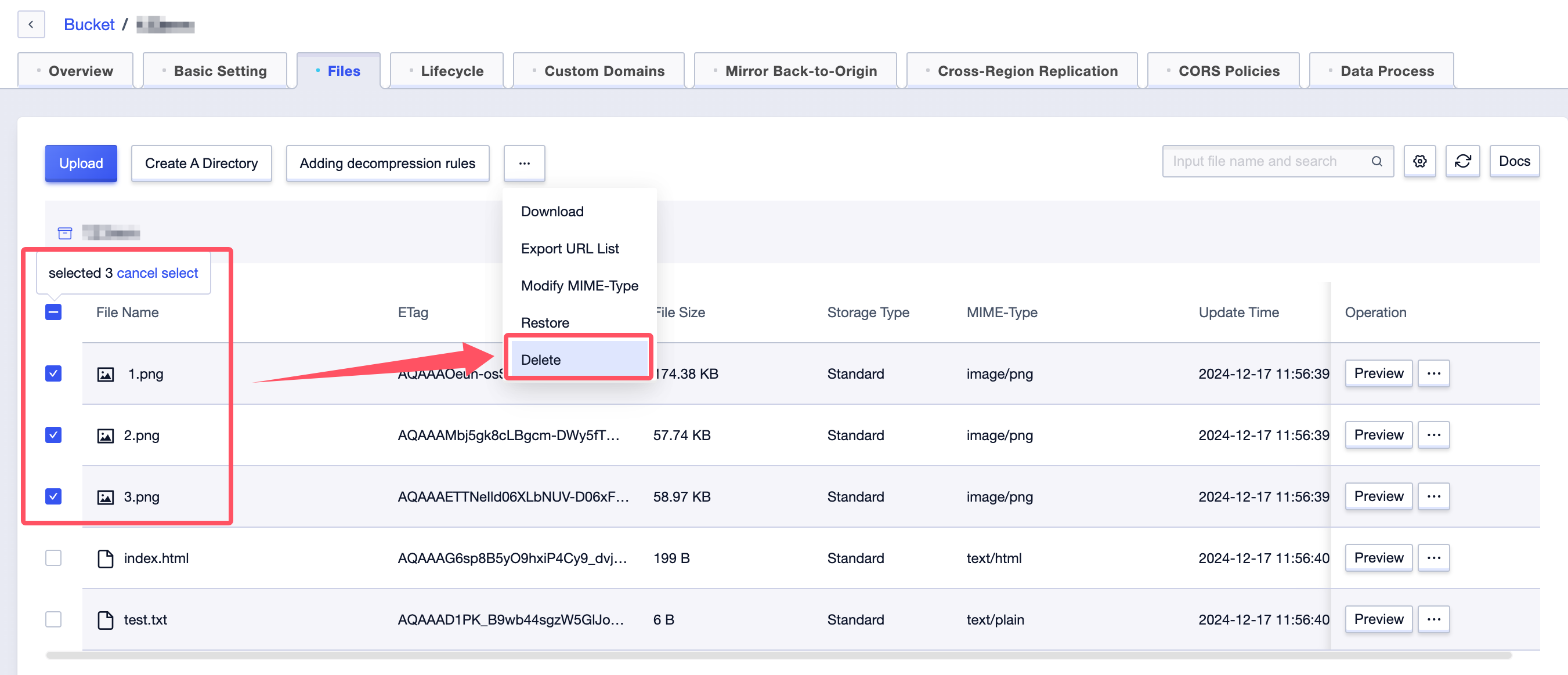This screenshot has width=1568, height=675.
Task: Click the MIME-Type column header
Action: pyautogui.click(x=1002, y=313)
